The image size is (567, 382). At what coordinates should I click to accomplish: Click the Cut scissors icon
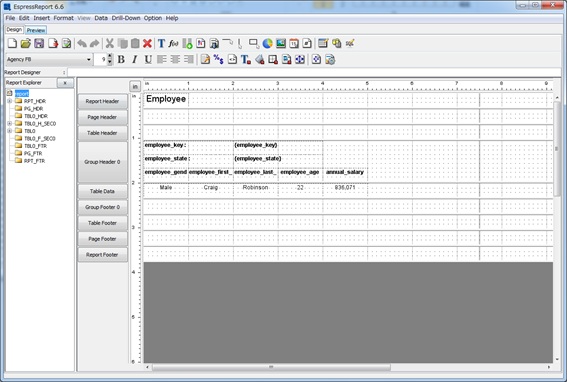pyautogui.click(x=110, y=43)
